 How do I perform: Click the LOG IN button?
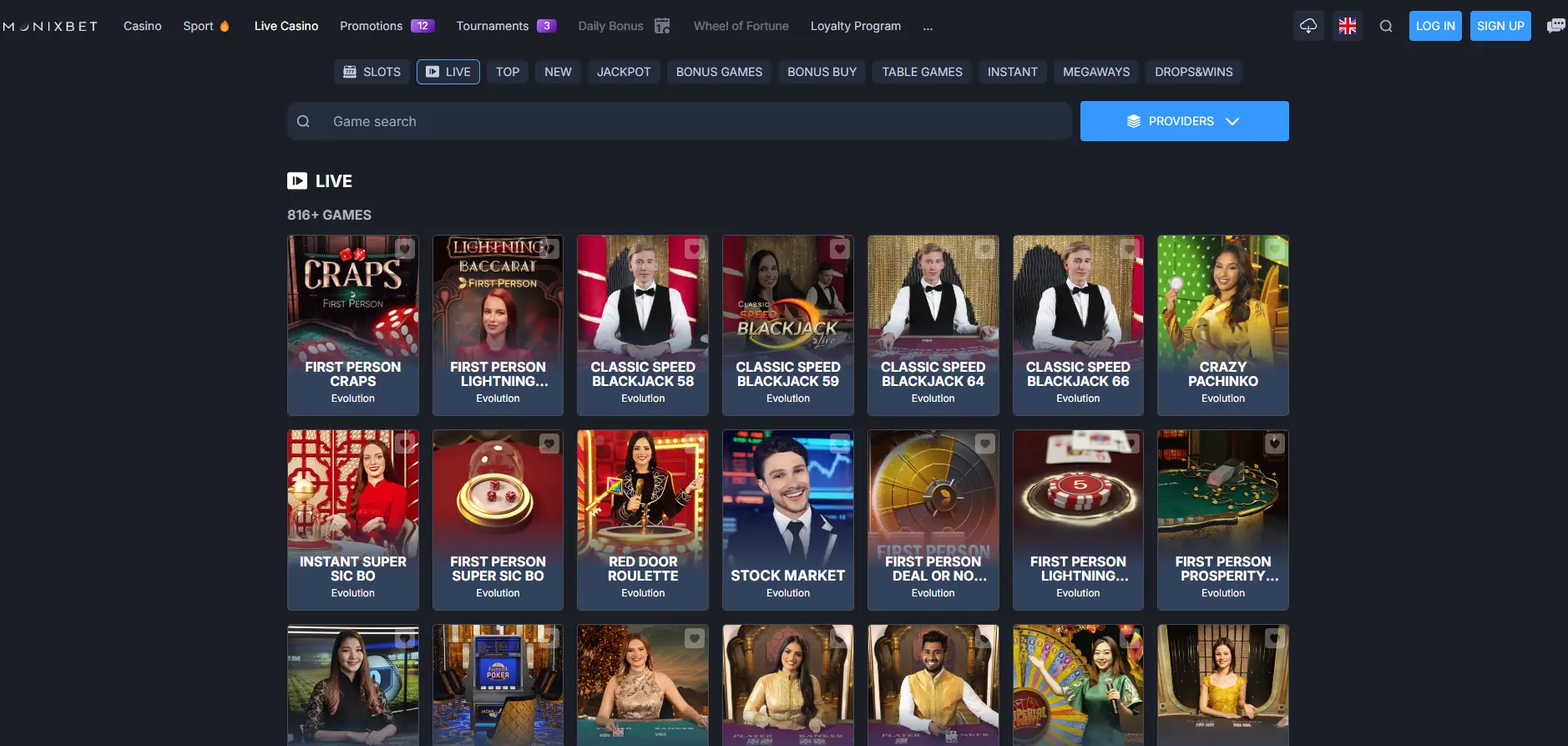tap(1435, 26)
